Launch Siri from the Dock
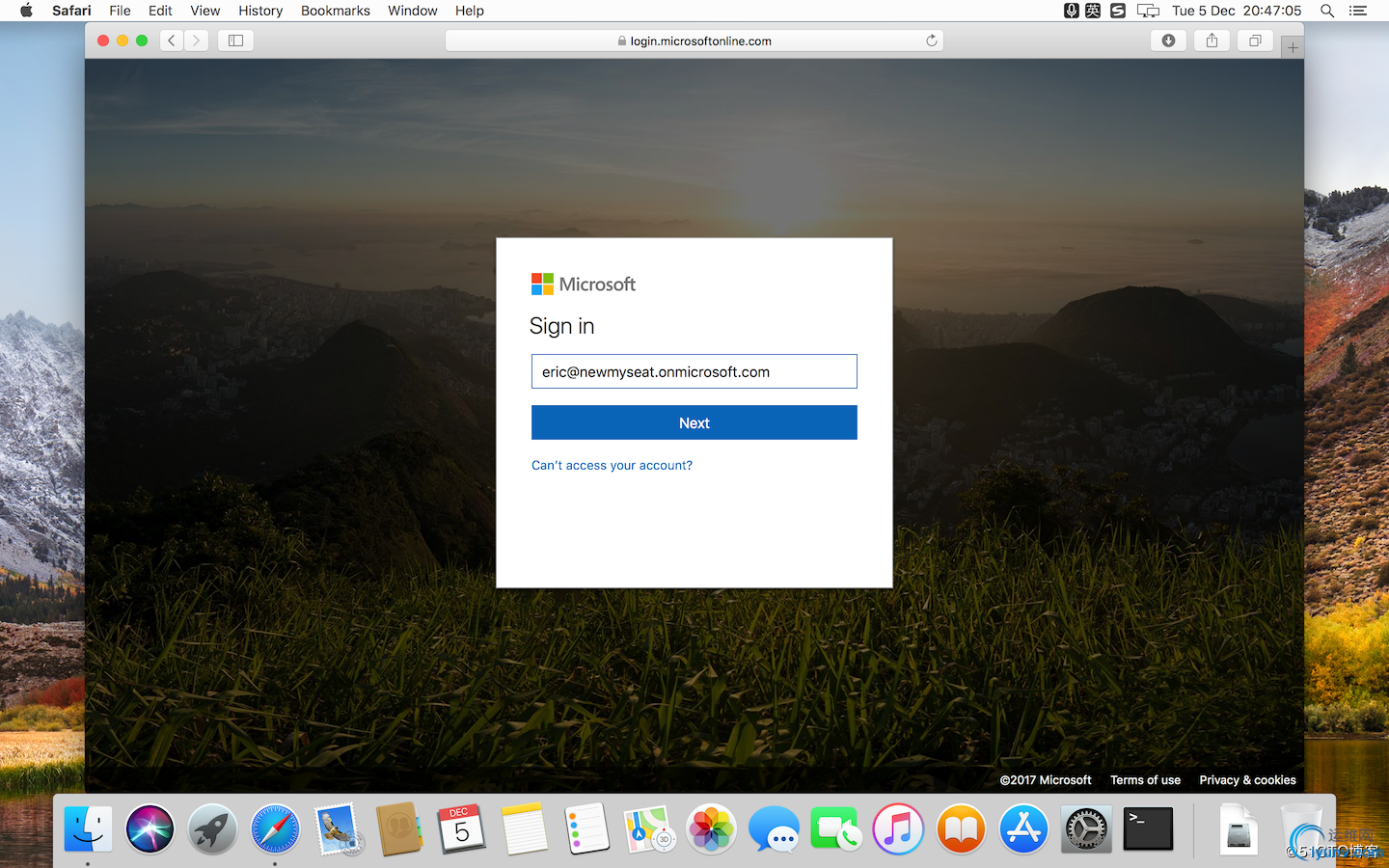 click(x=150, y=829)
